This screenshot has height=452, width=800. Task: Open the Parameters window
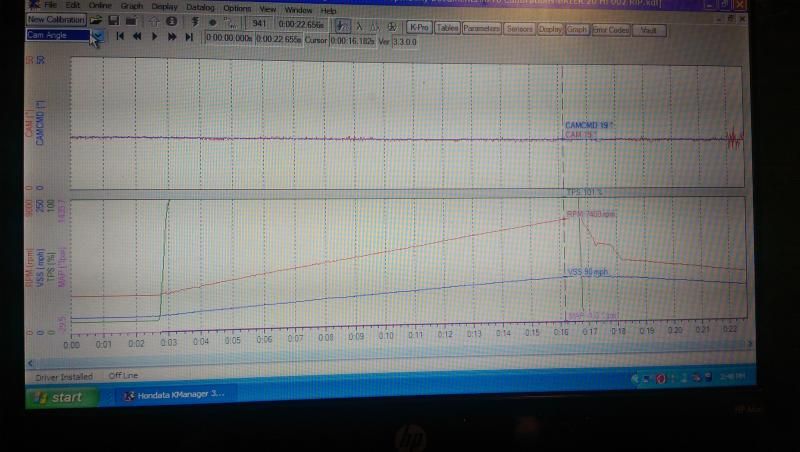(x=482, y=29)
